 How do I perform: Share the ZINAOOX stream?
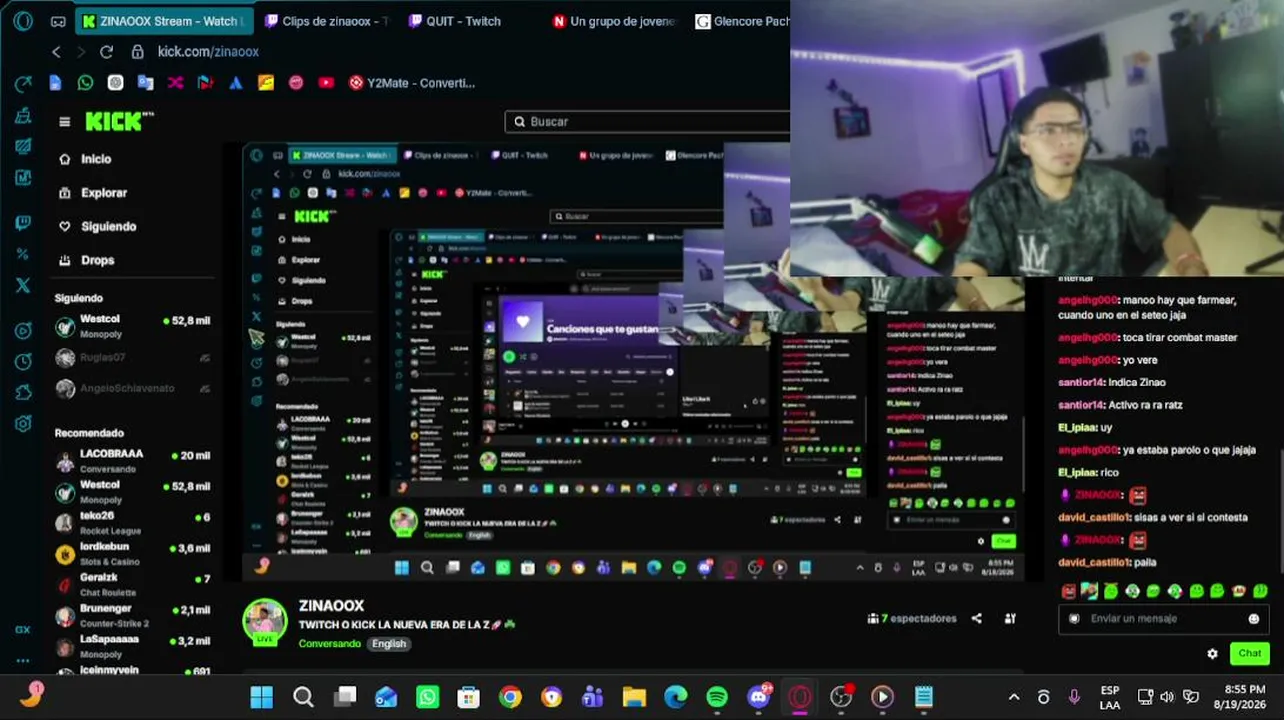tap(977, 619)
